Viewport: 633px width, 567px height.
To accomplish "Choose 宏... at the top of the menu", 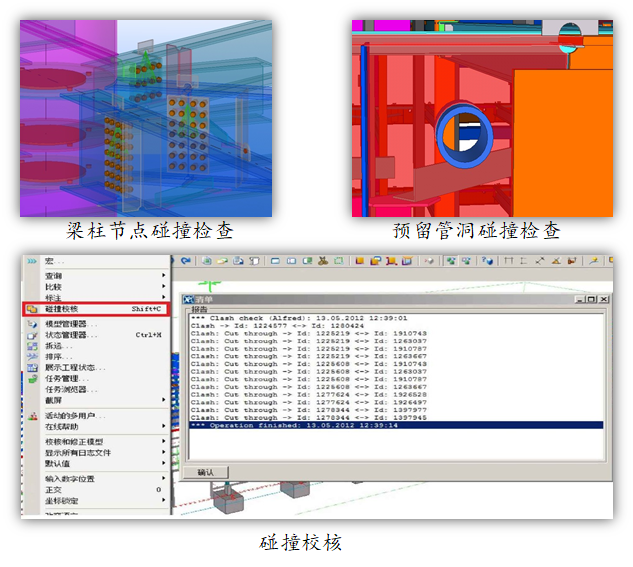I will point(96,261).
